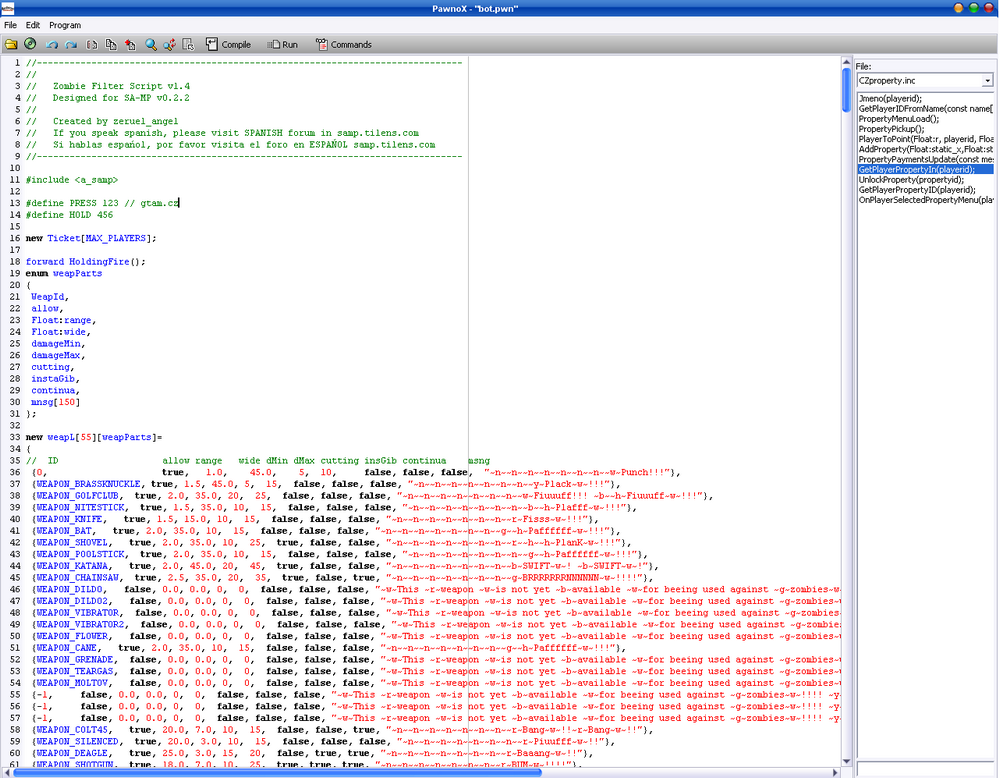Open the Edit menu
The image size is (1000, 778).
coord(33,25)
